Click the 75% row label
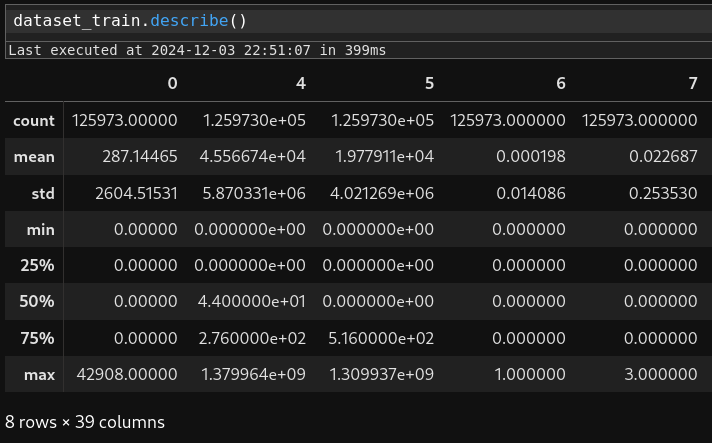 tap(37, 338)
